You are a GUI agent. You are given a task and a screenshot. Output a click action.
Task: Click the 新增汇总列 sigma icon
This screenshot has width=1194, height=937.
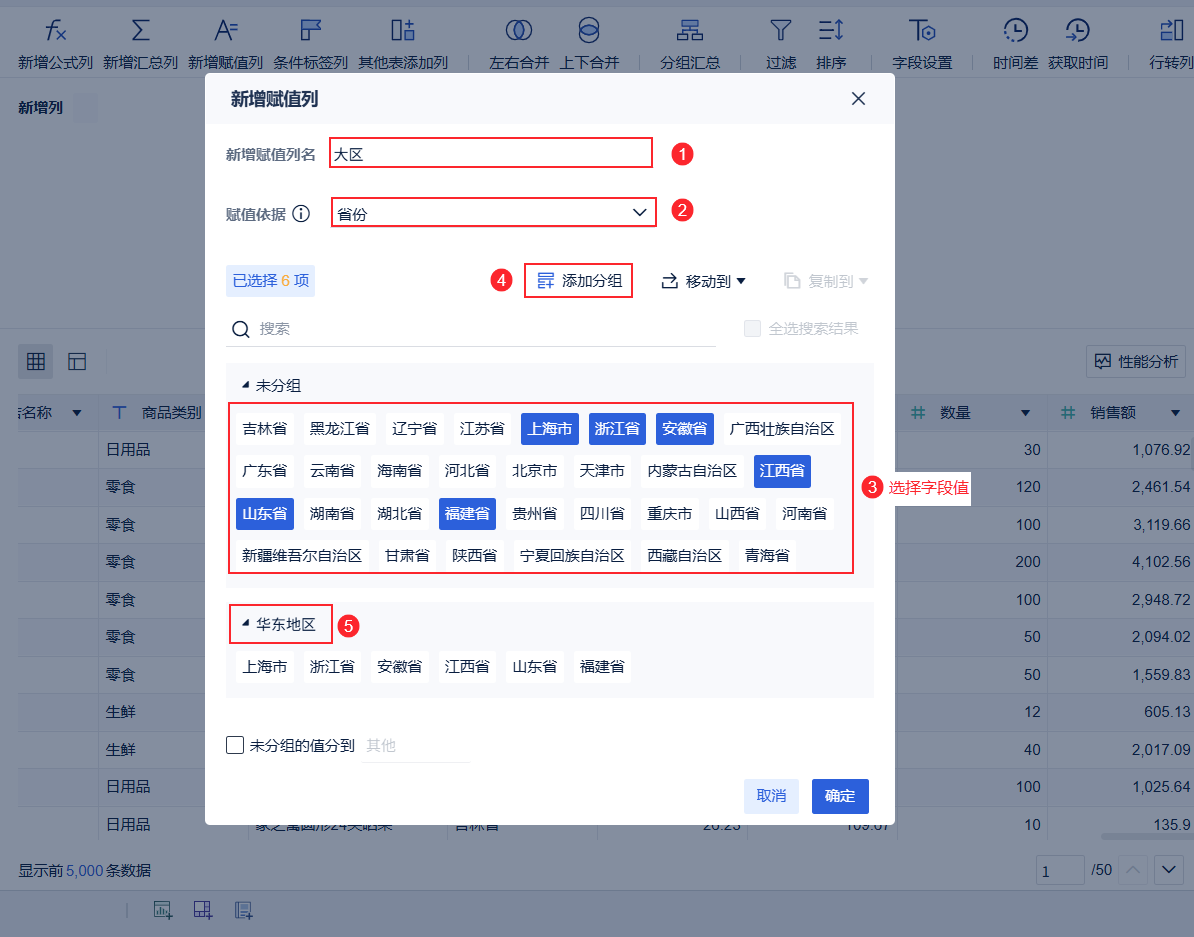click(141, 31)
